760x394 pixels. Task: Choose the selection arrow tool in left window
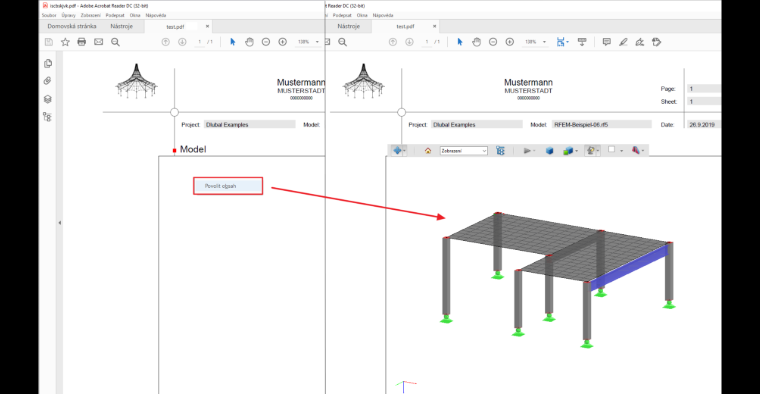[233, 42]
